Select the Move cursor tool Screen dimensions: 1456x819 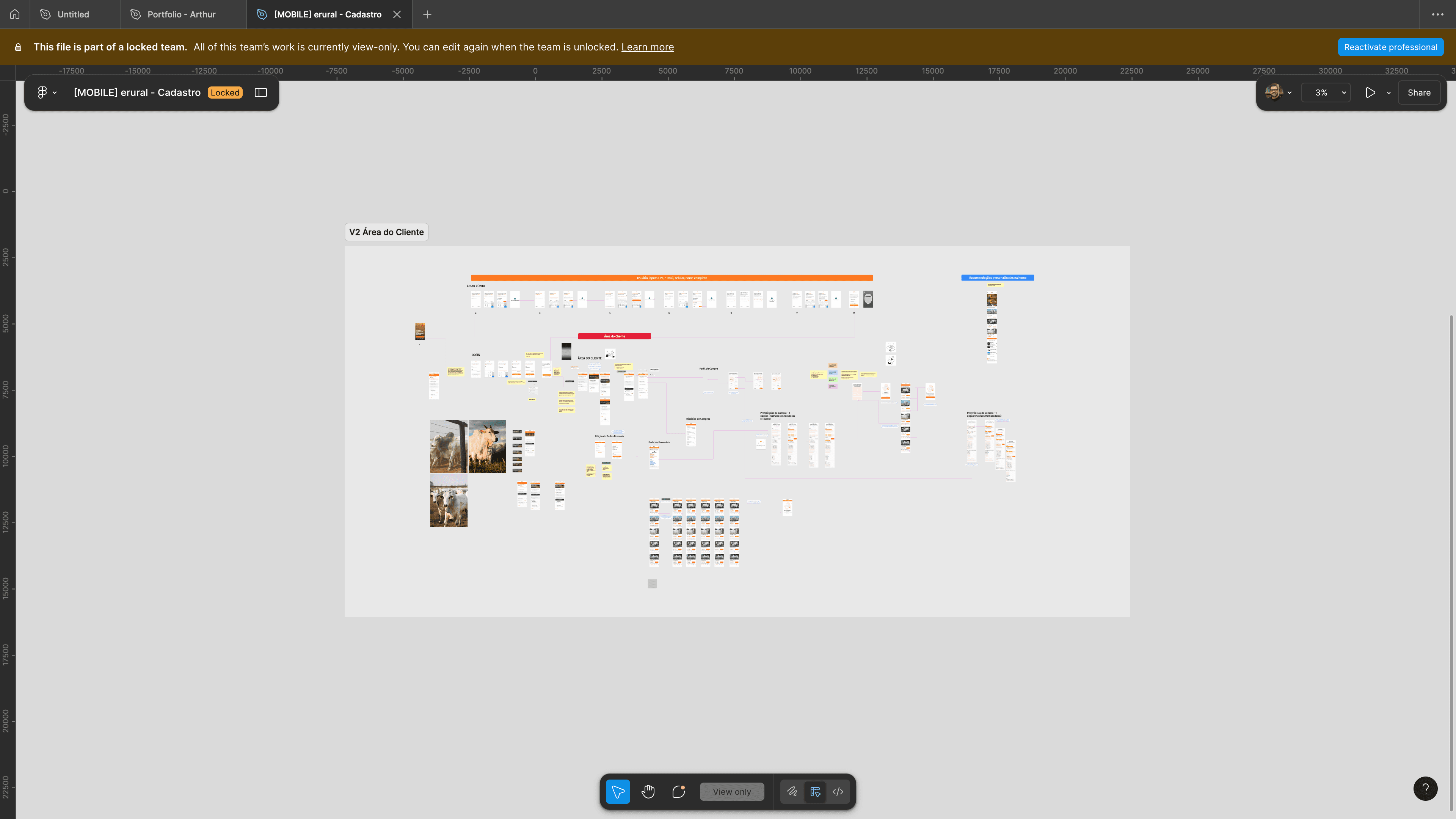617,791
